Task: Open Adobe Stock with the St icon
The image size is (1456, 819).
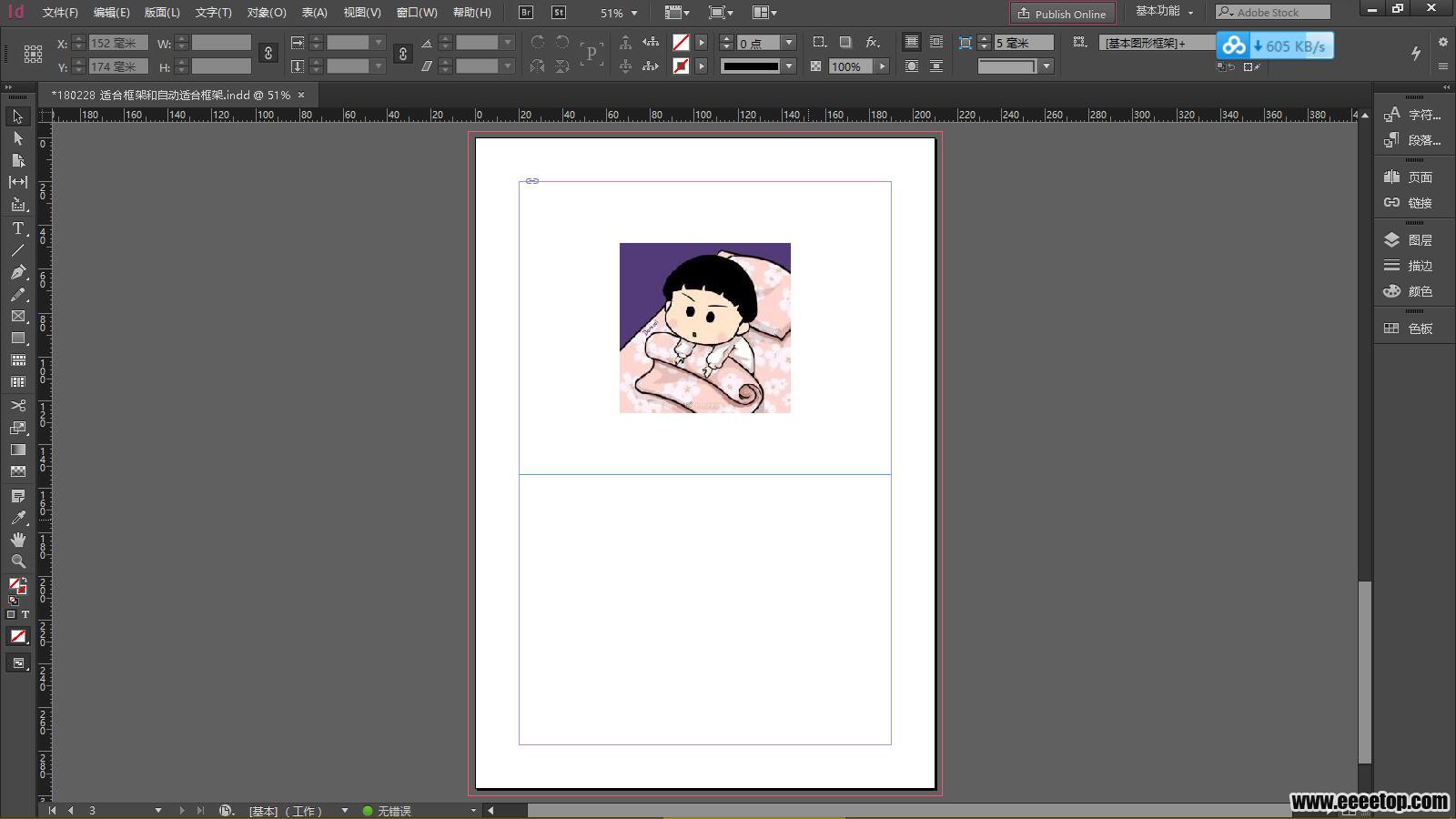Action: pyautogui.click(x=559, y=13)
